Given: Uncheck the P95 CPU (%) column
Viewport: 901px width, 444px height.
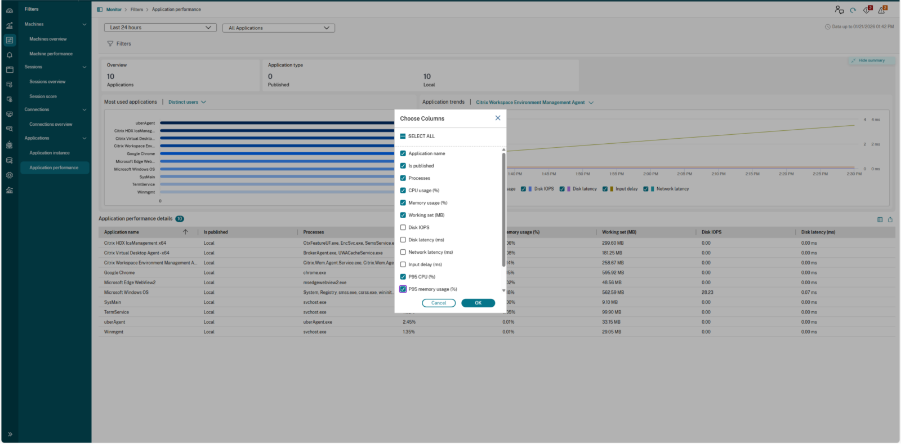Looking at the screenshot, I should click(x=403, y=277).
